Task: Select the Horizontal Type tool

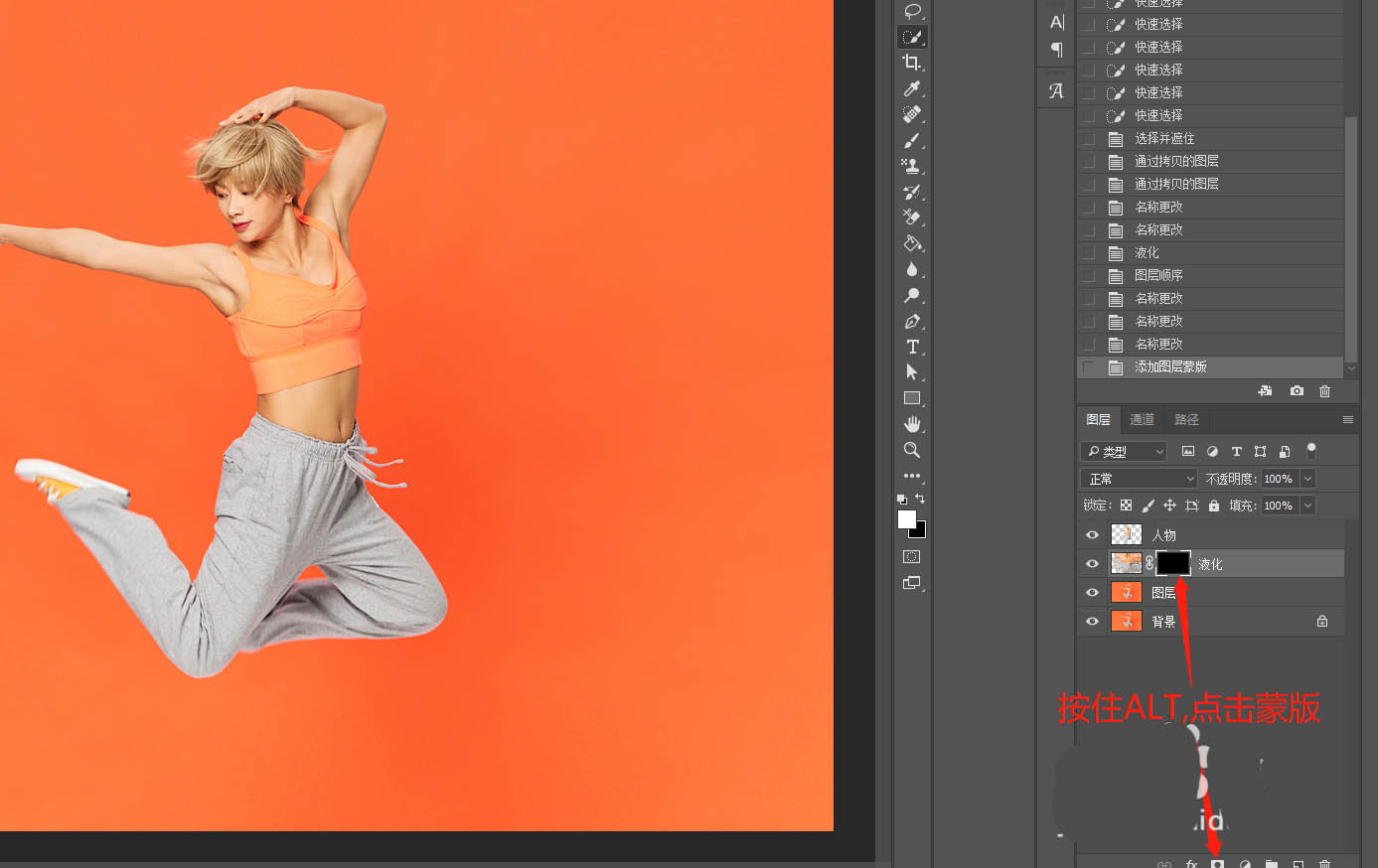Action: point(912,347)
